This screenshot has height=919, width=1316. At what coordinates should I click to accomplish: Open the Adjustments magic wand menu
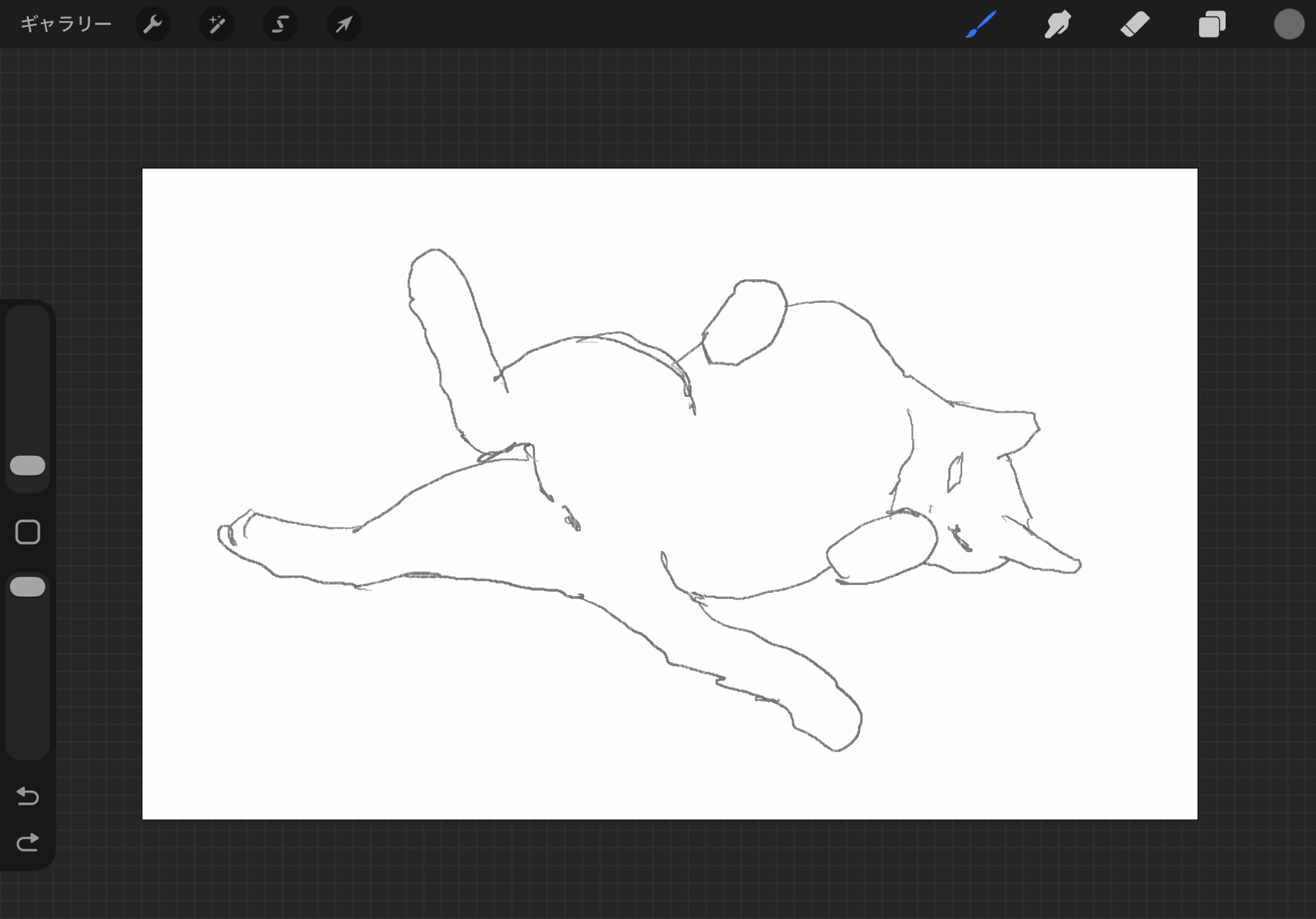216,24
